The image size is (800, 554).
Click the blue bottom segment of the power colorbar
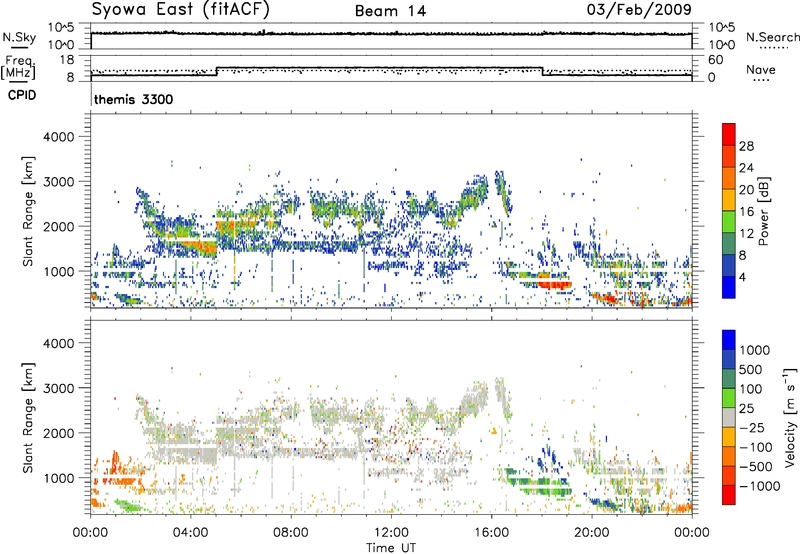(729, 287)
